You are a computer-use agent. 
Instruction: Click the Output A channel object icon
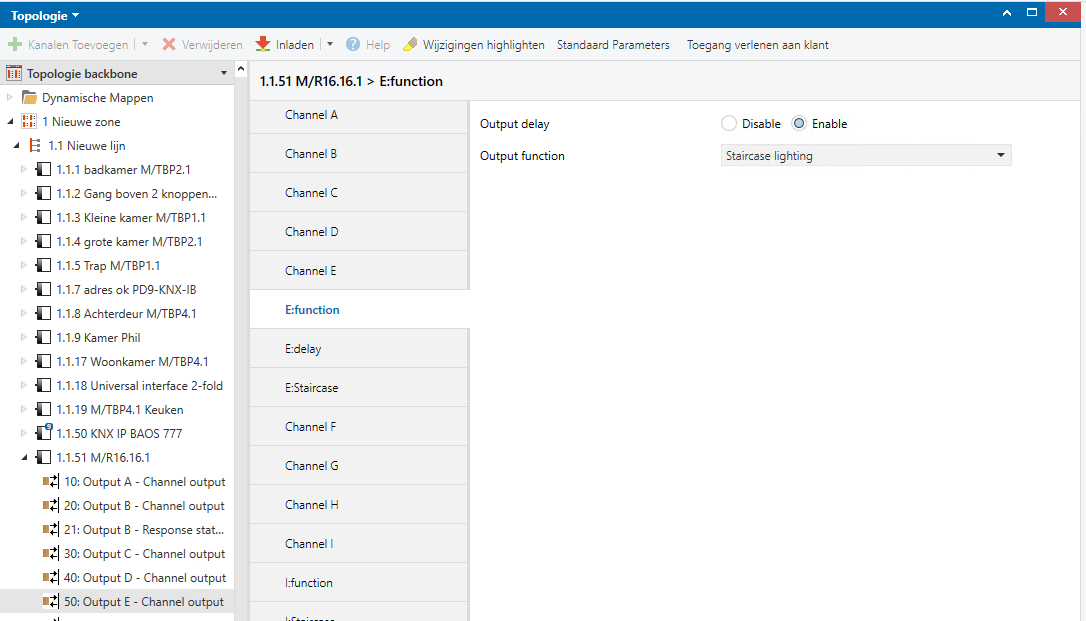pos(51,482)
